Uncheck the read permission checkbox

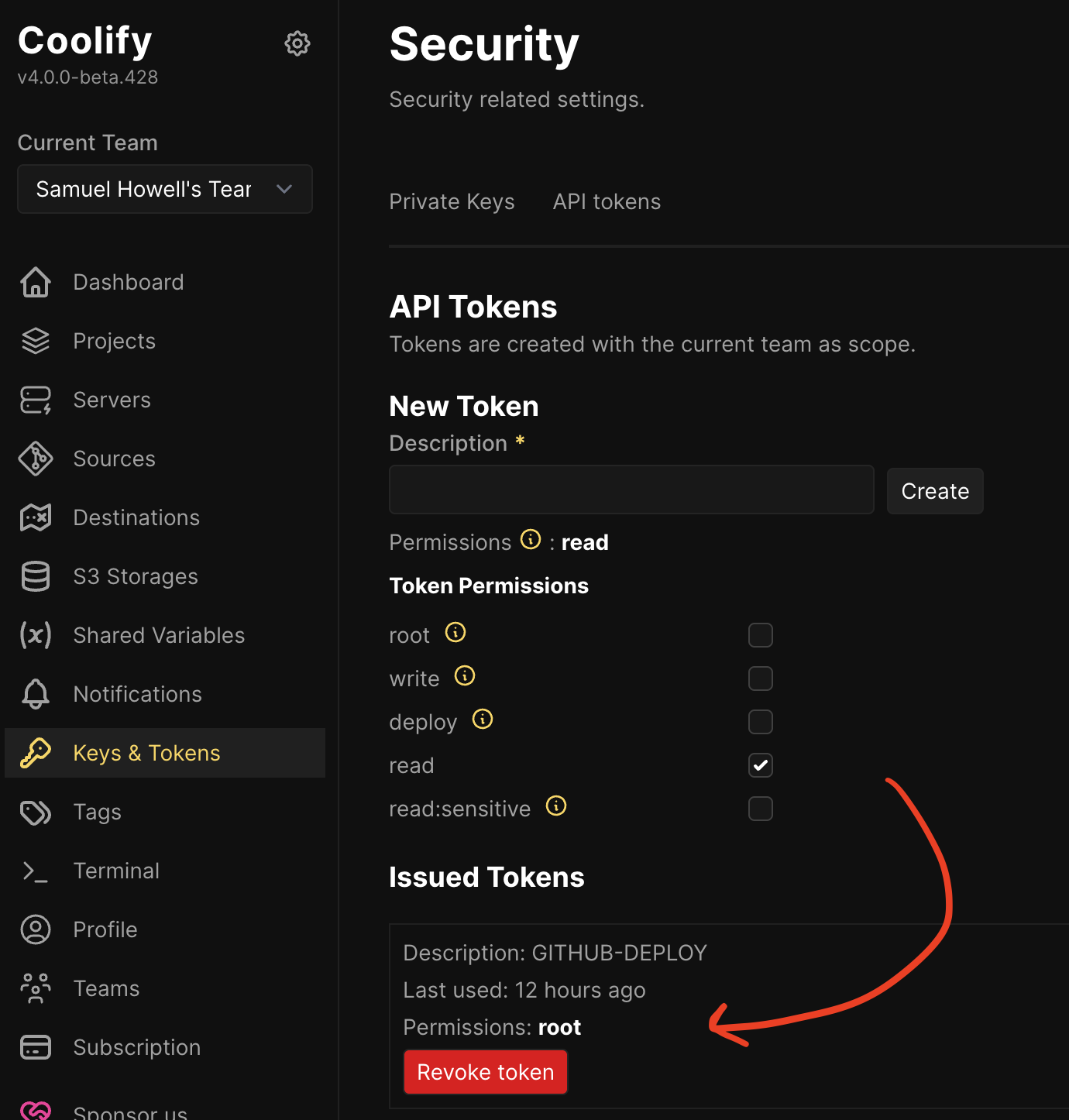pyautogui.click(x=761, y=765)
